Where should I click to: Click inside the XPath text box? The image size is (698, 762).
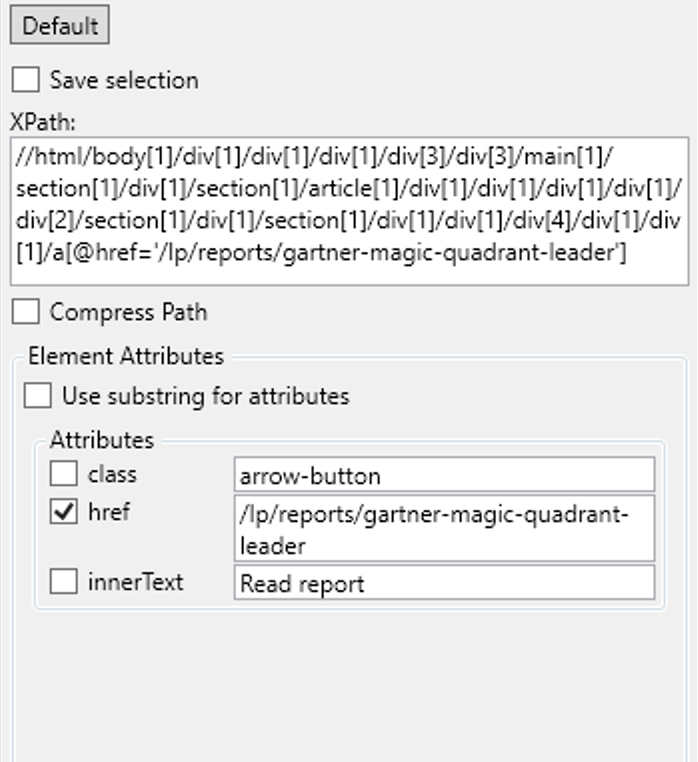pos(350,211)
